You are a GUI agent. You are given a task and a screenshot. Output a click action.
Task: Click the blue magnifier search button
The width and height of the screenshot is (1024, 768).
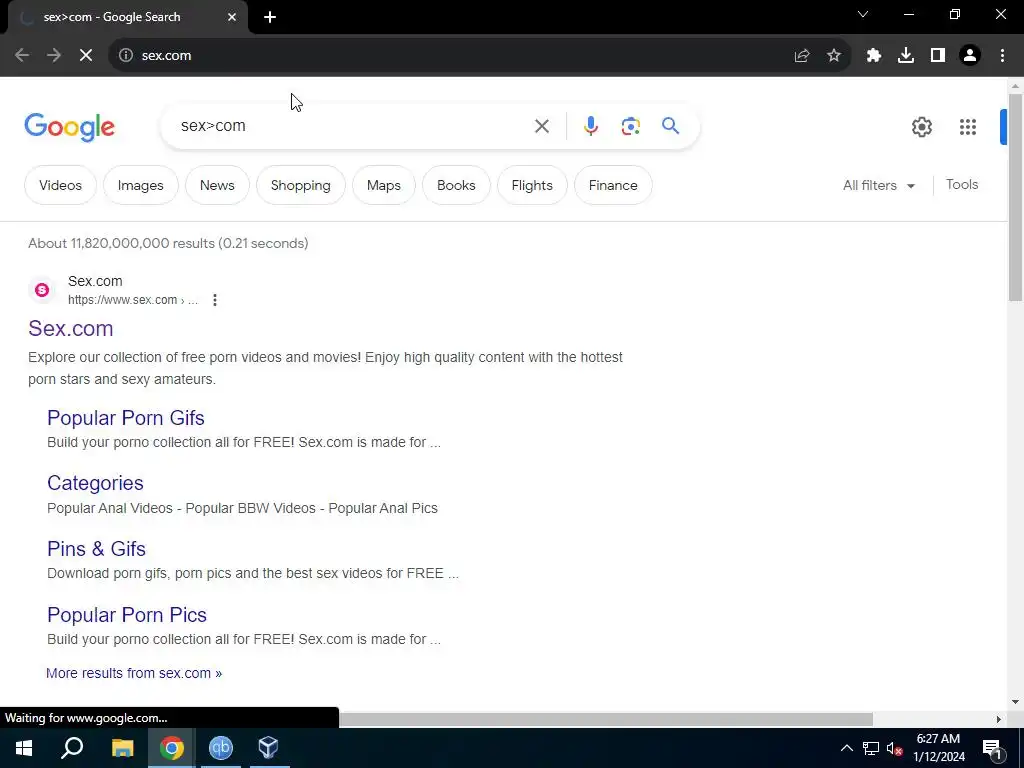click(670, 126)
